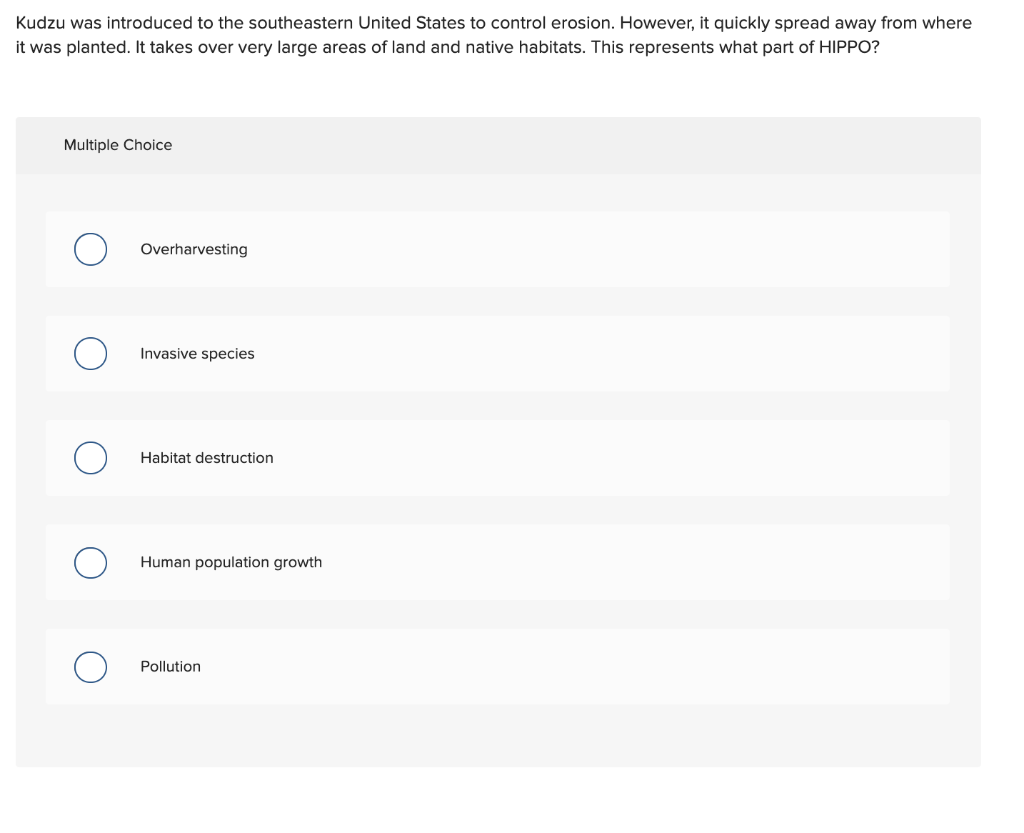Select the Pollution radio circle

point(91,667)
